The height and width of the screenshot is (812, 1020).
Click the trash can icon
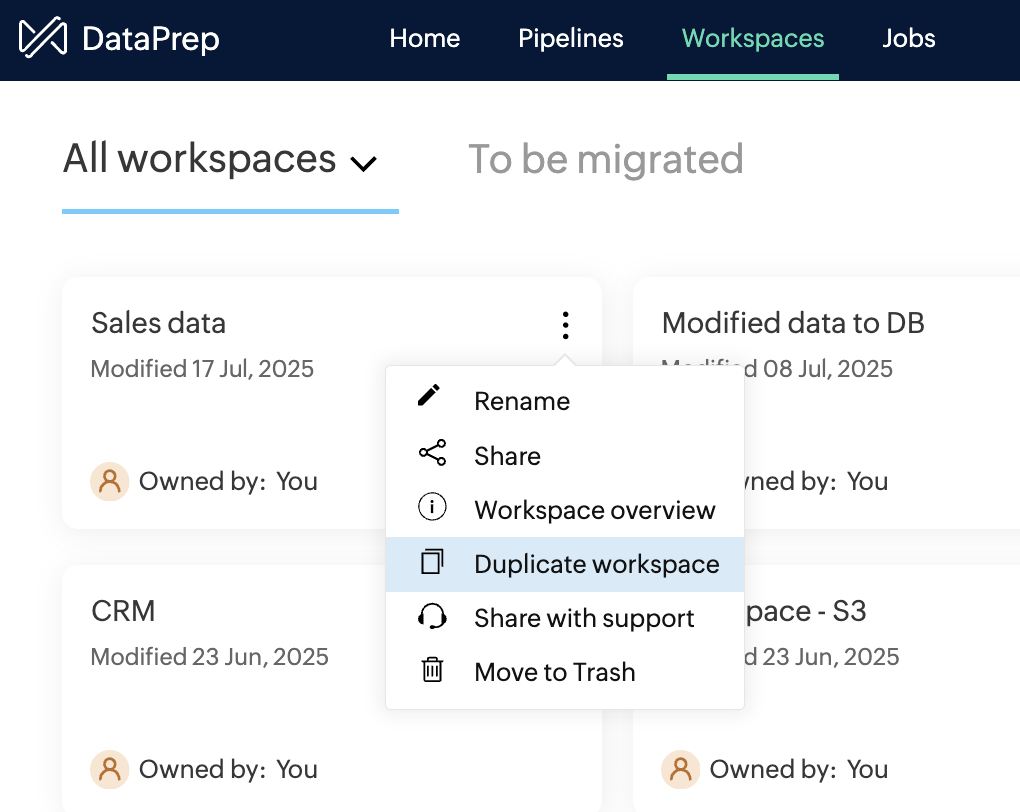pyautogui.click(x=432, y=670)
